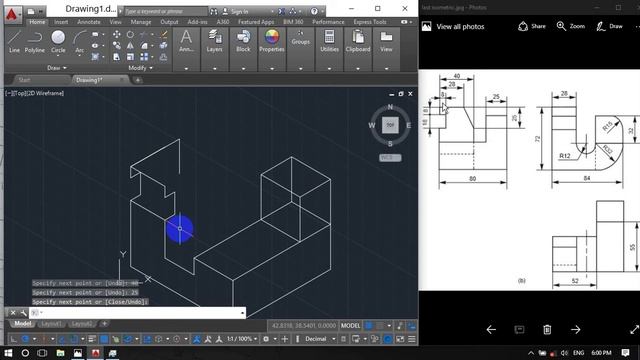Toggle MODEL space button in status bar
This screenshot has width=640, height=360.
(350, 326)
